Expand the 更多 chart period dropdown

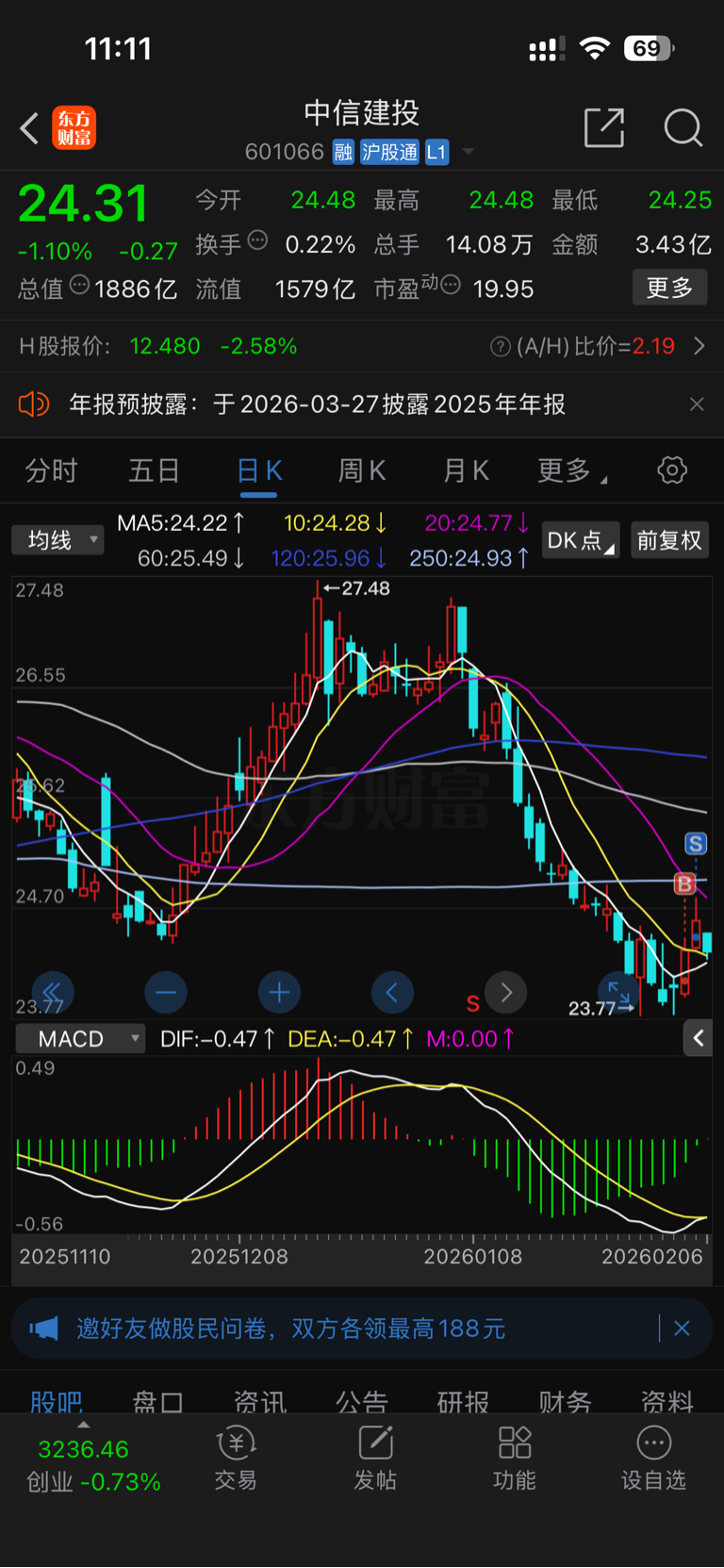[x=571, y=470]
